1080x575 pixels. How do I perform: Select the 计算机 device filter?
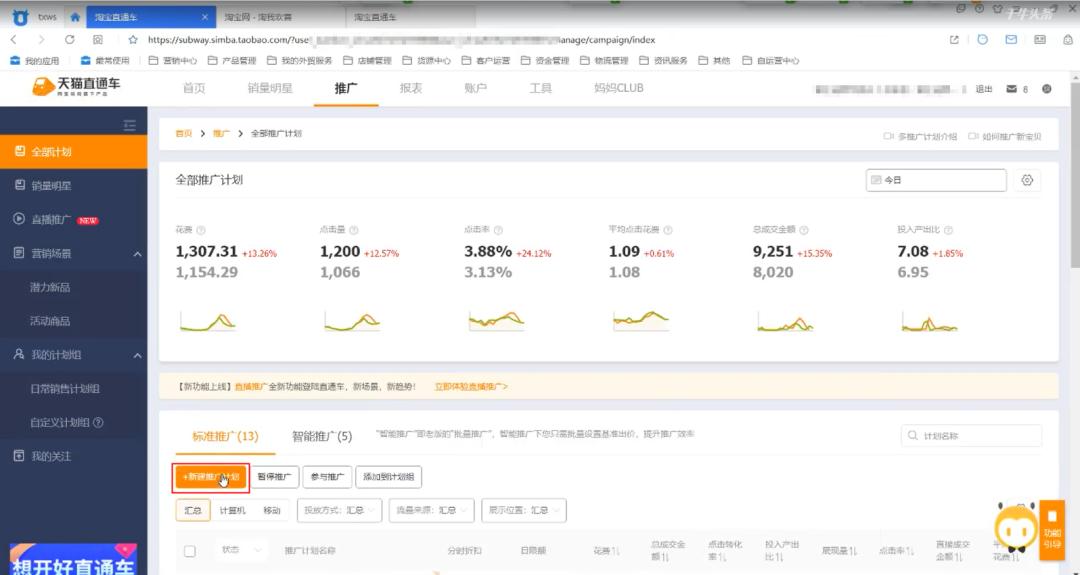coord(232,510)
